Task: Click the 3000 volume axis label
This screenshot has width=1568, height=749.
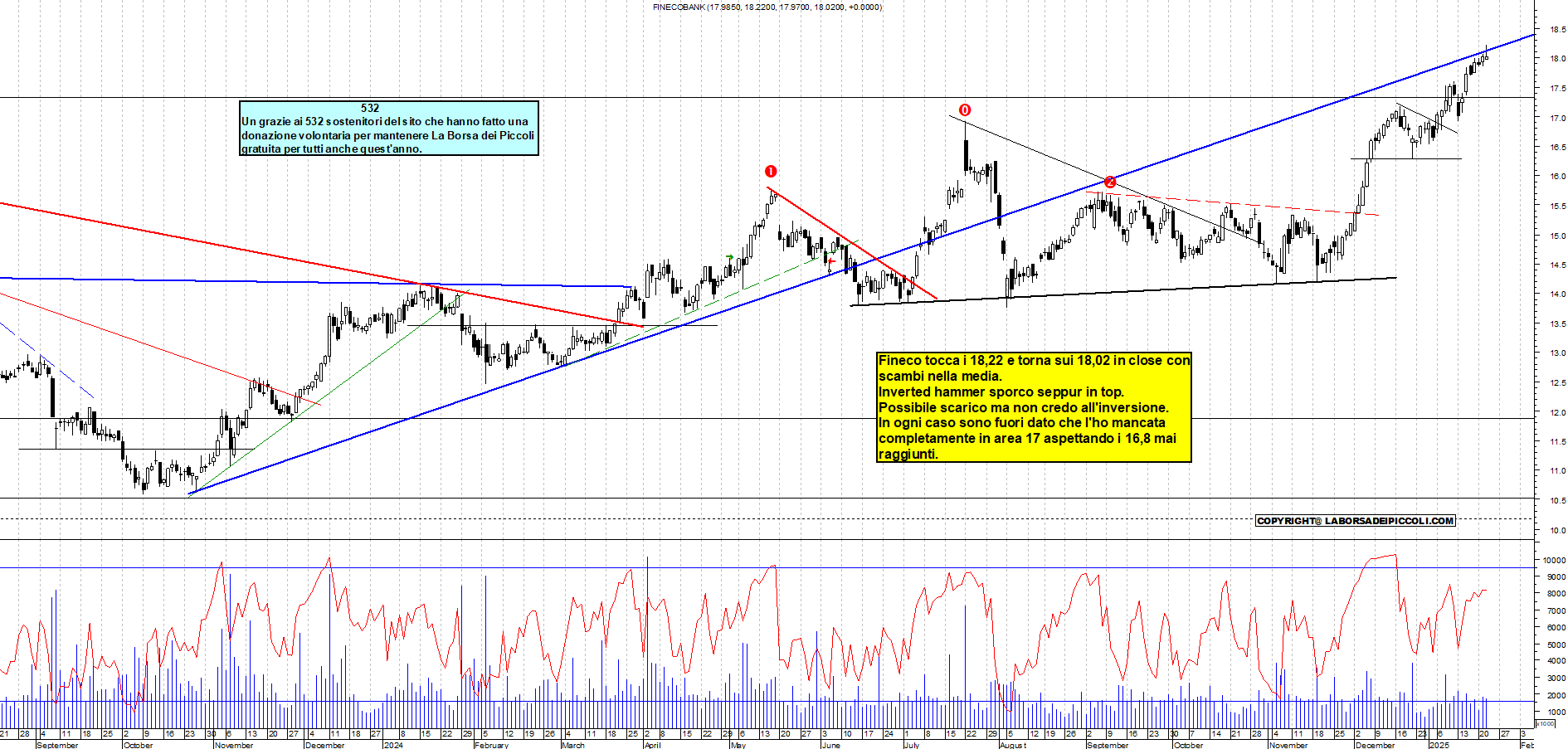Action: [x=1556, y=678]
